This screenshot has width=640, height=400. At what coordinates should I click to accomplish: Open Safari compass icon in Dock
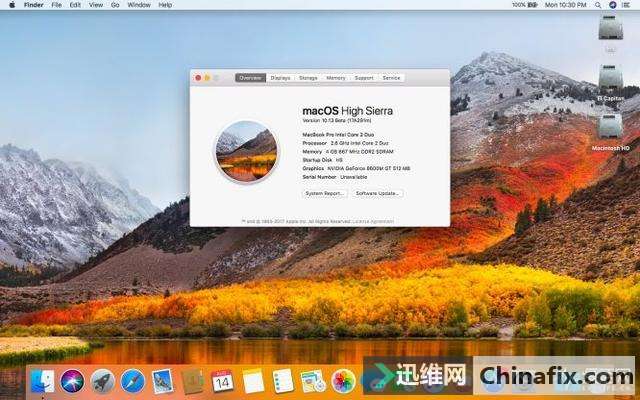132,381
